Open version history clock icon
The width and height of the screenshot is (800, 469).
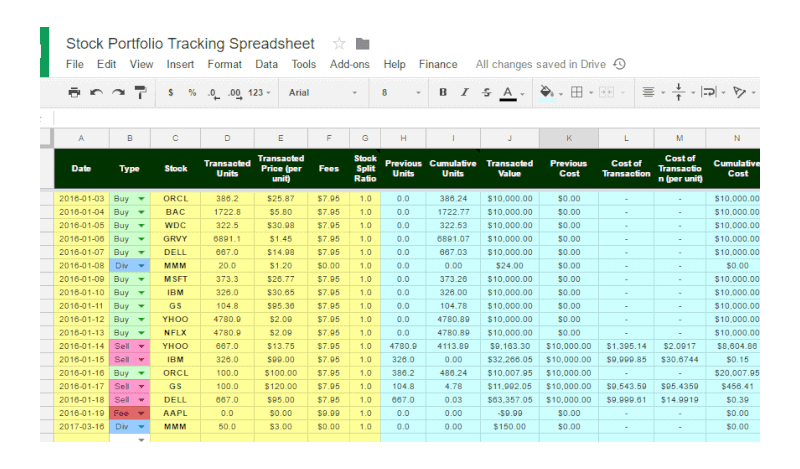coord(619,64)
